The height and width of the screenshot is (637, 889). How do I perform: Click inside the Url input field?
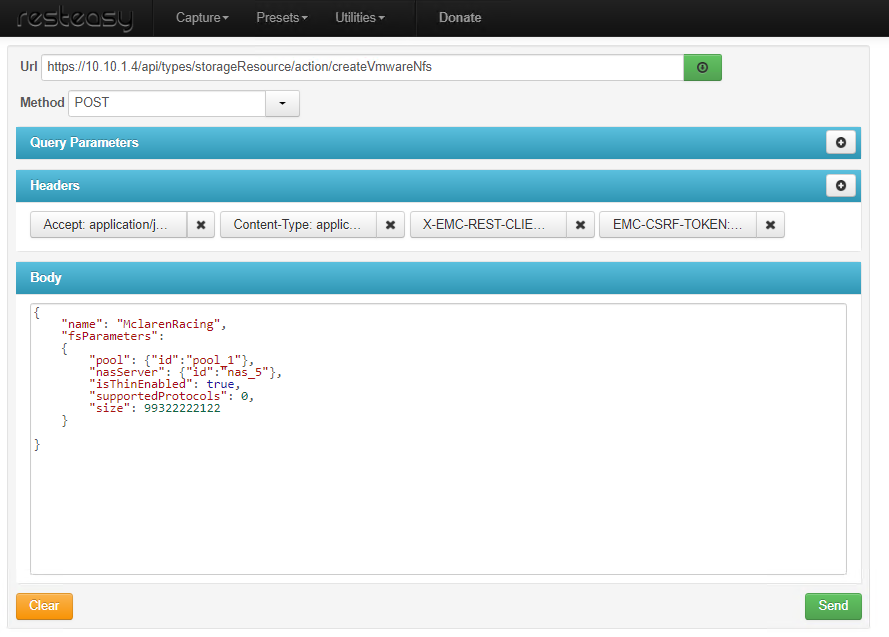[x=360, y=67]
